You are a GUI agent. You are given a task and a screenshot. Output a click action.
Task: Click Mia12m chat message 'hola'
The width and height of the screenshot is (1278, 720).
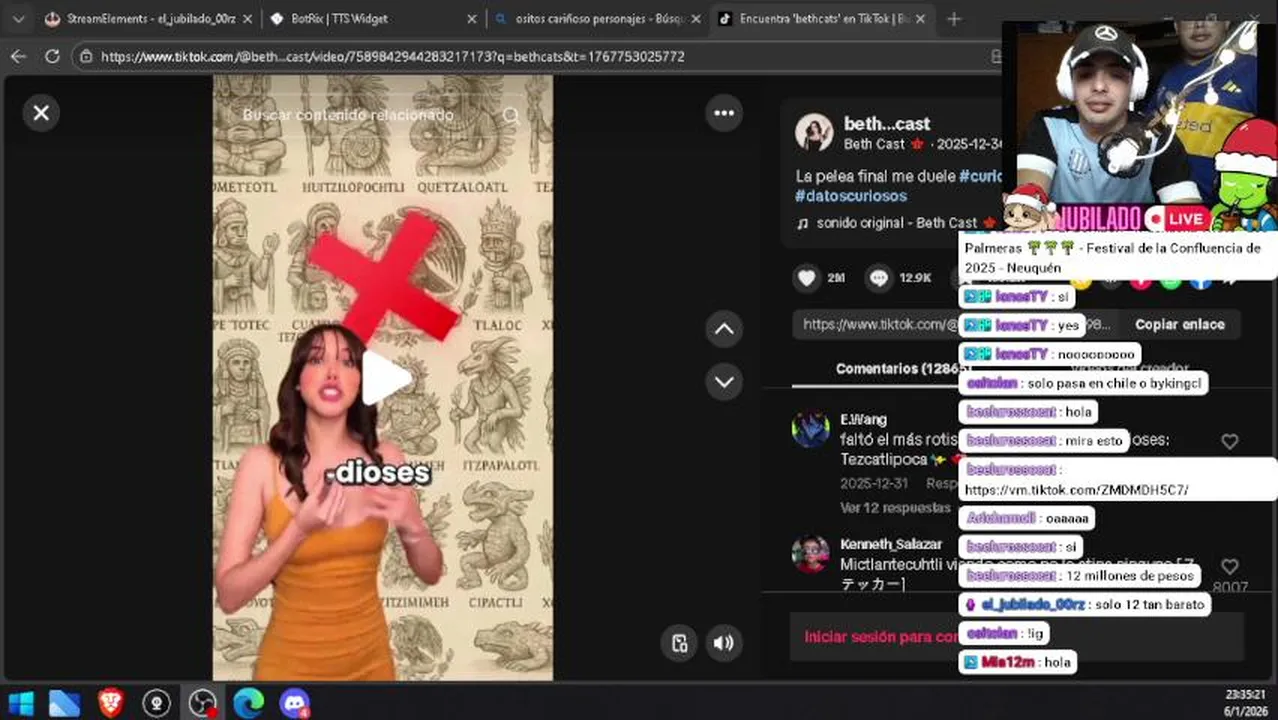tap(1017, 662)
